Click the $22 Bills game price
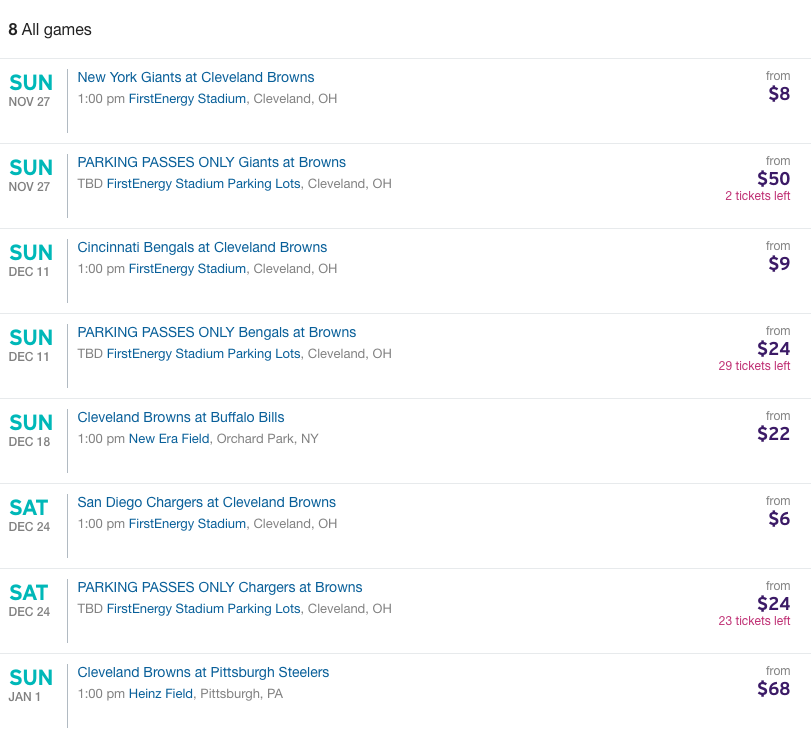Screen dimensions: 811x738 [773, 434]
